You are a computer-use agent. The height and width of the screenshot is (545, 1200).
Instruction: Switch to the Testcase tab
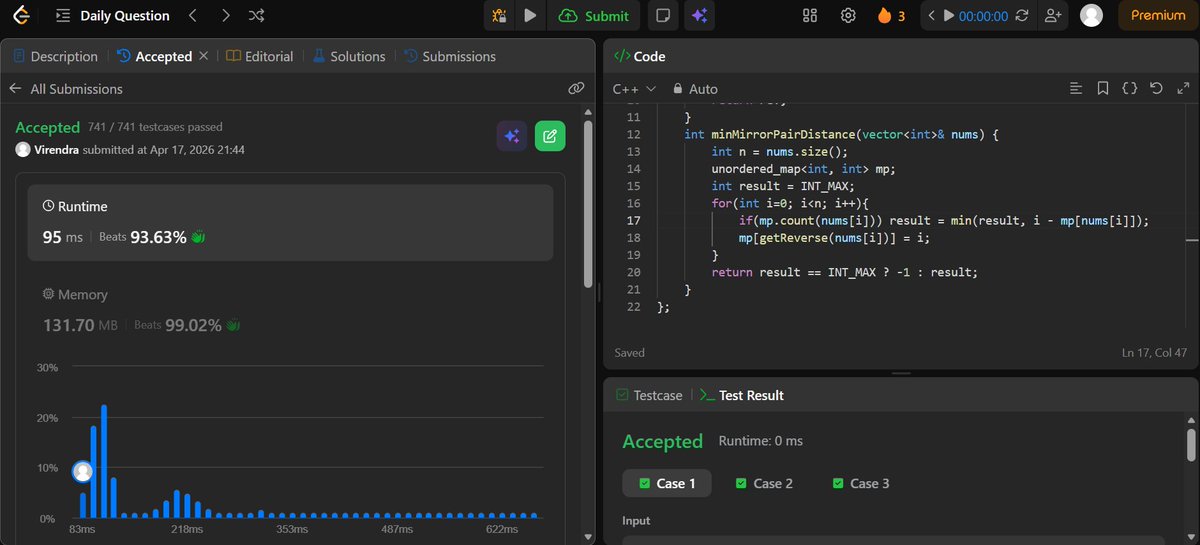click(x=649, y=395)
